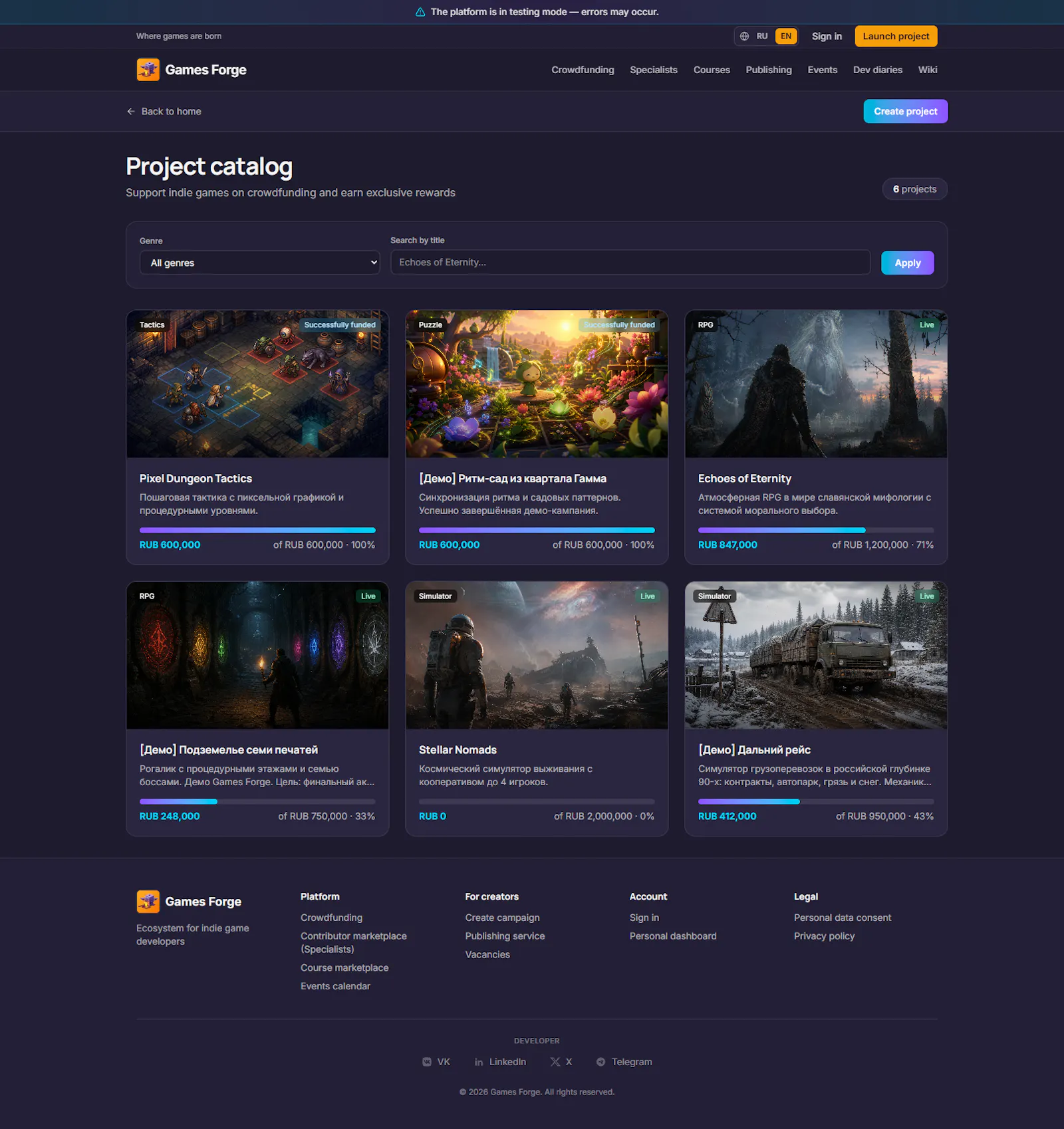Click the Search by title field
This screenshot has height=1129, width=1064.
click(630, 262)
